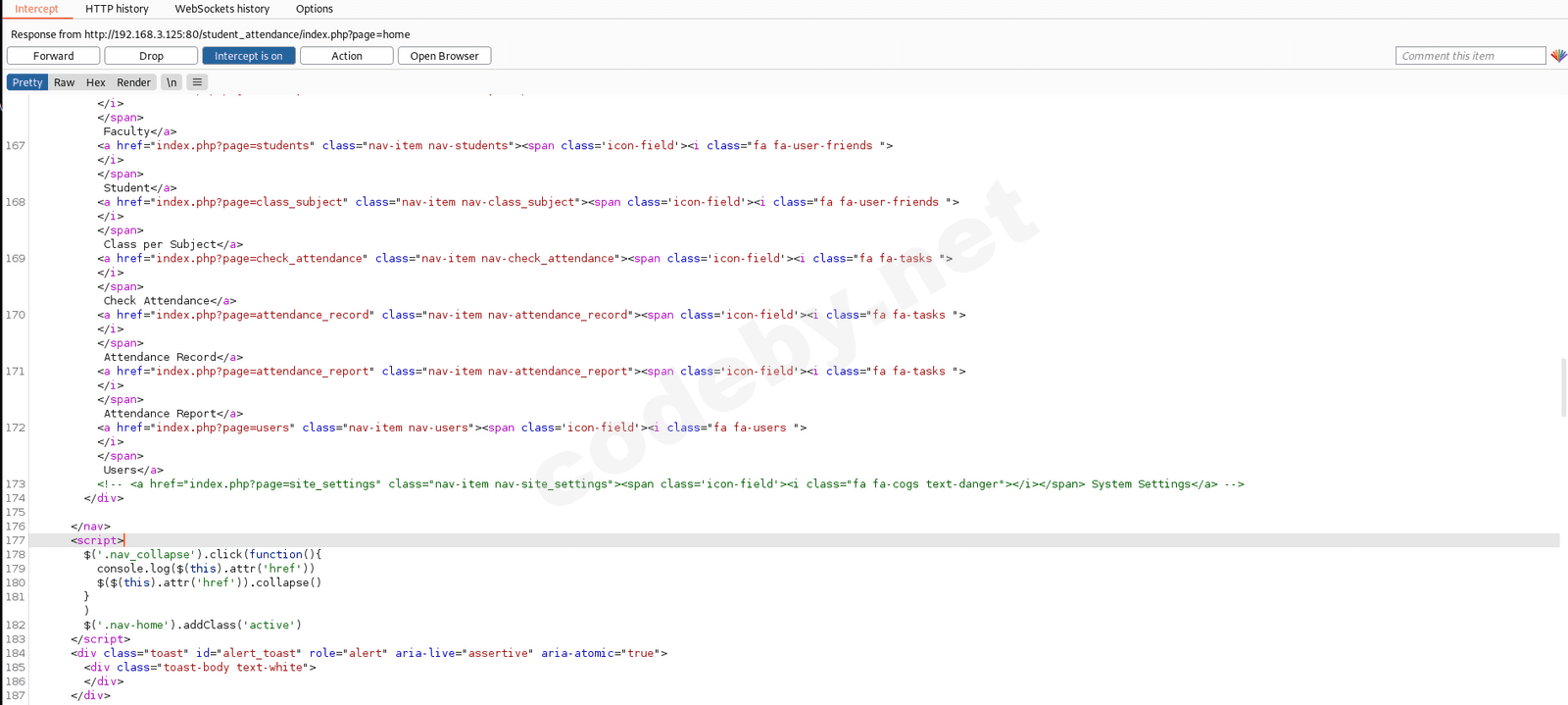
Task: Click line number 173
Action: [15, 483]
